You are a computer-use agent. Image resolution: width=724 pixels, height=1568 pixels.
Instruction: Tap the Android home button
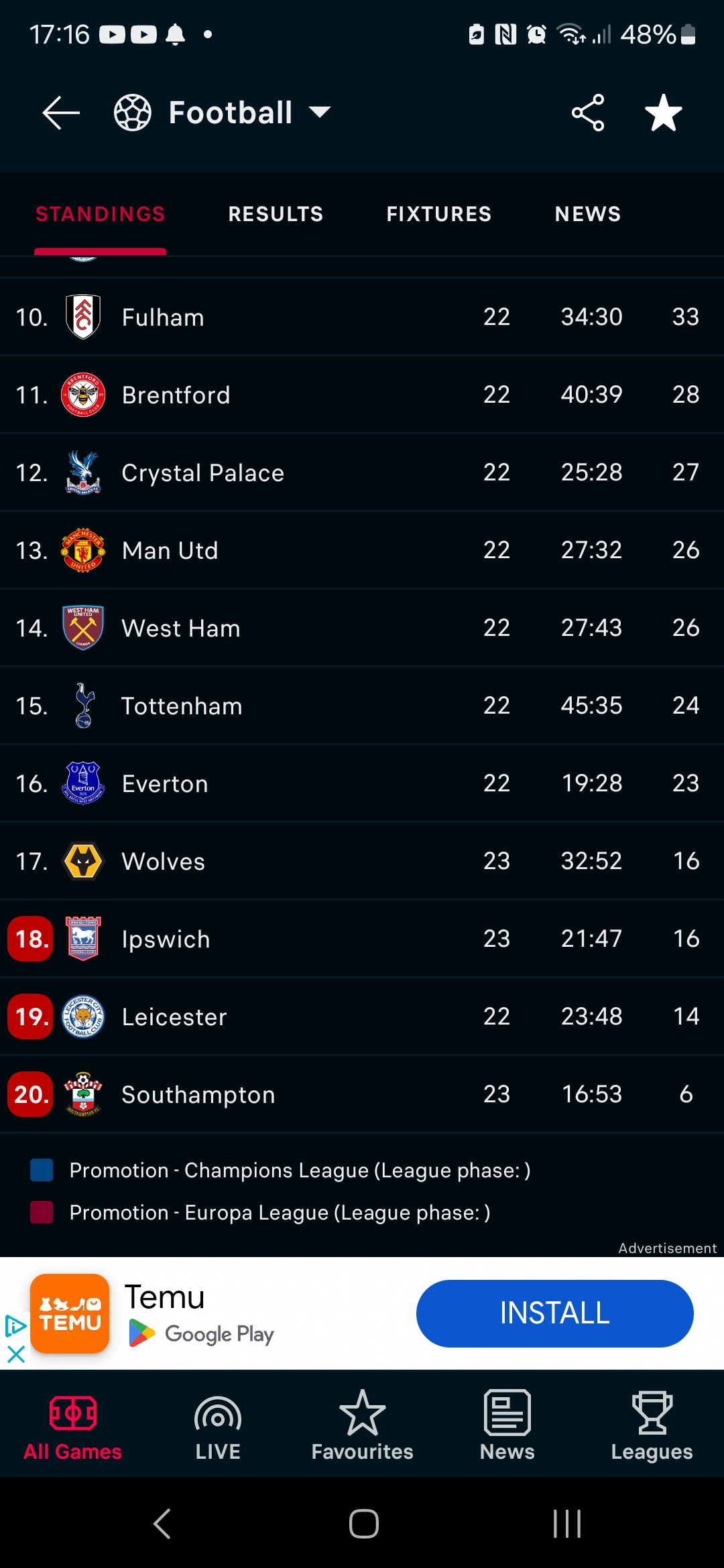point(363,1524)
